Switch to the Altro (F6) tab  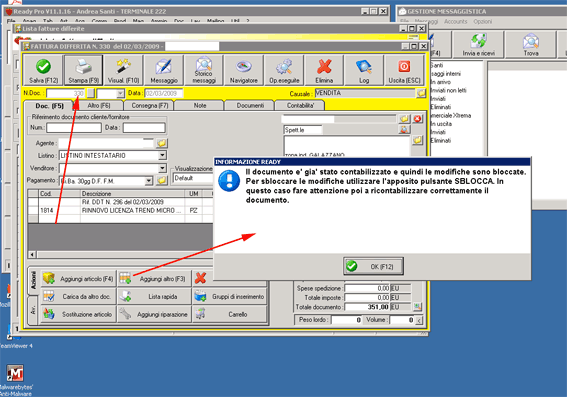[99, 106]
